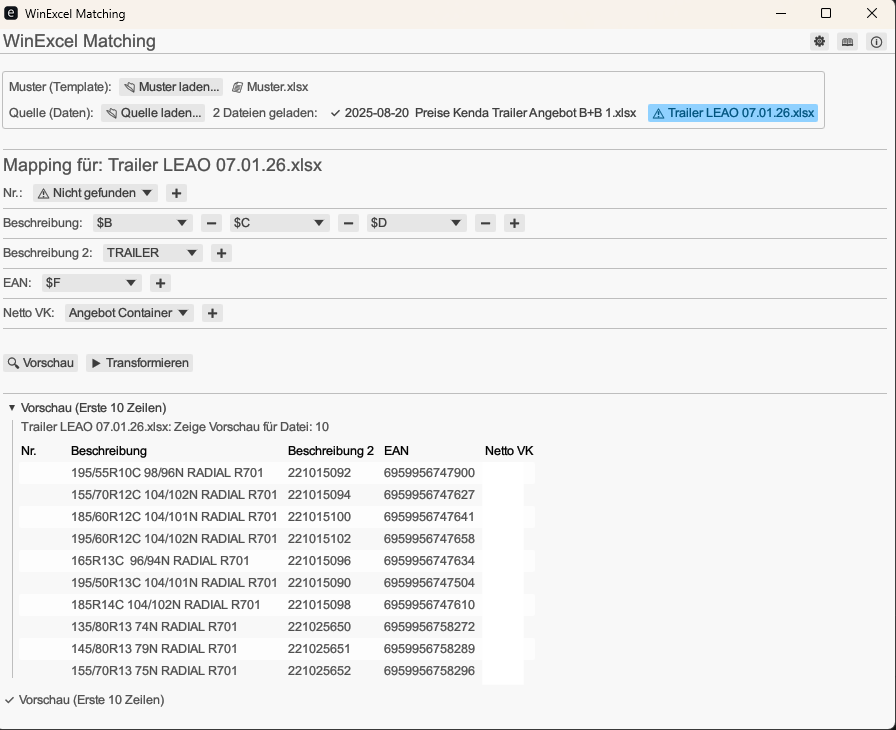Add another EAN column mapping
Screen dimensions: 896x730
pyautogui.click(x=159, y=282)
